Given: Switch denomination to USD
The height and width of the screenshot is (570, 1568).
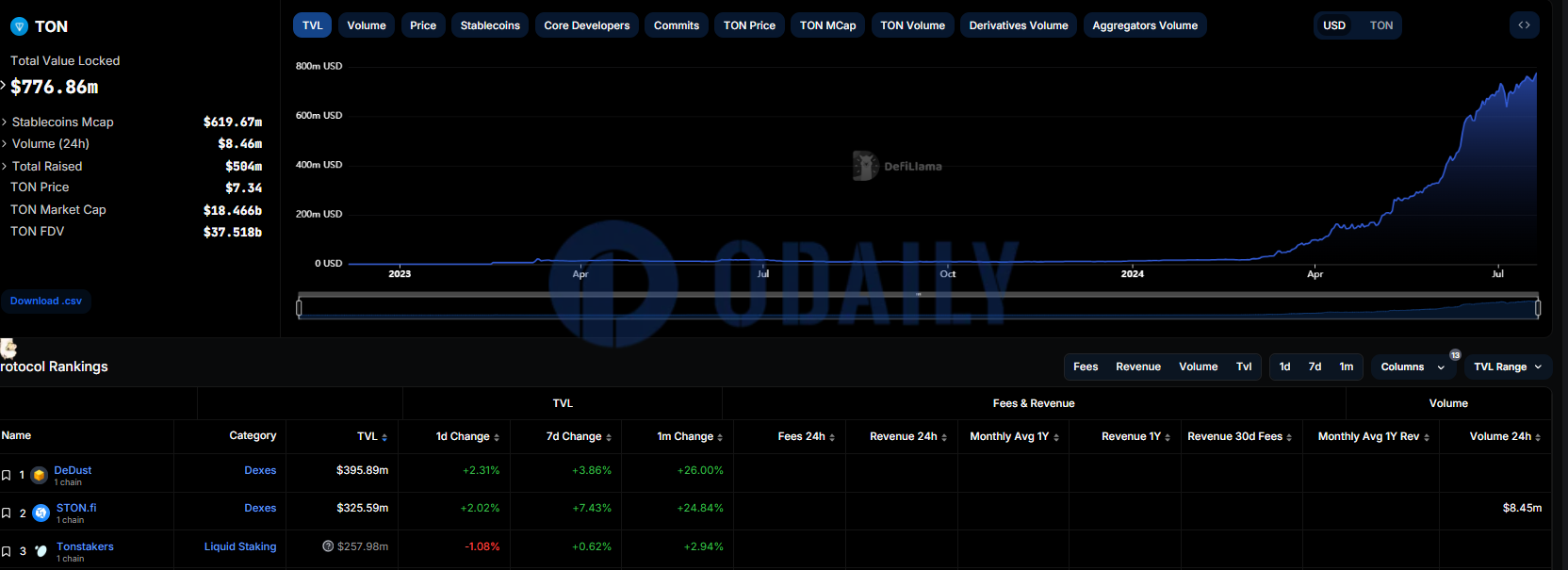Looking at the screenshot, I should click(x=1334, y=25).
